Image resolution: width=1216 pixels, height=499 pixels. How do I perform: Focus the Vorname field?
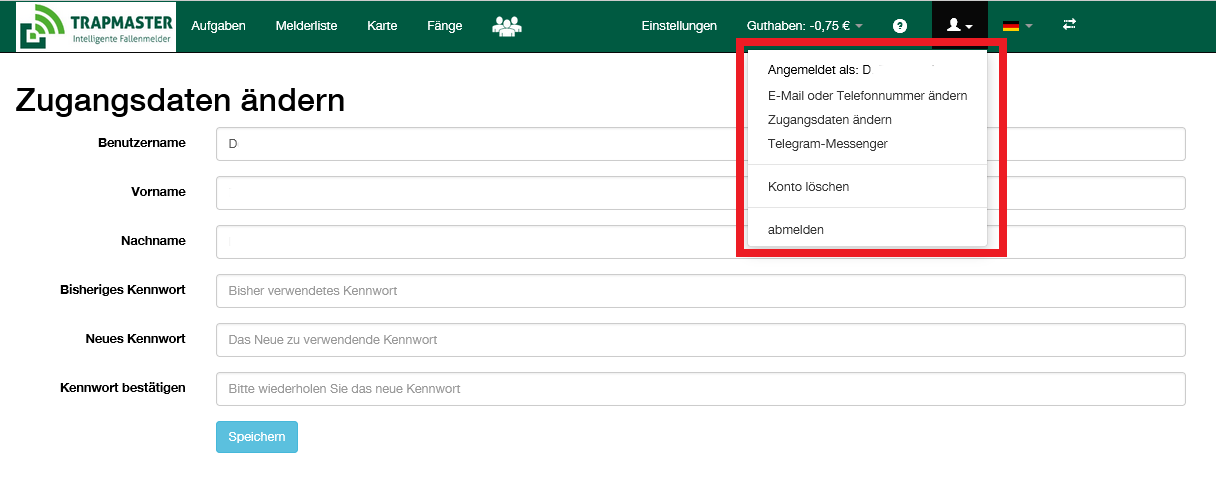click(700, 193)
